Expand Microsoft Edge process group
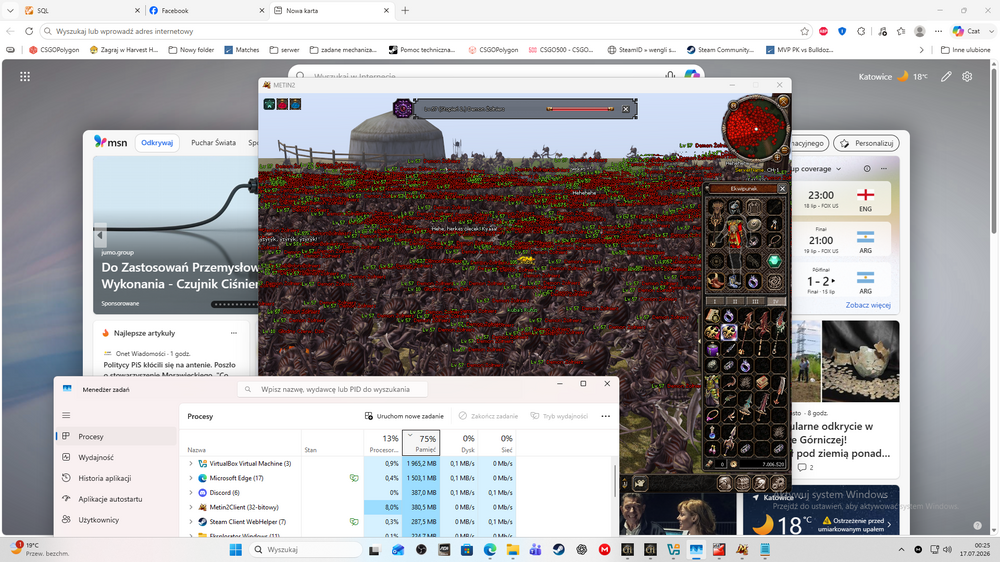The height and width of the screenshot is (562, 1000). [x=191, y=478]
